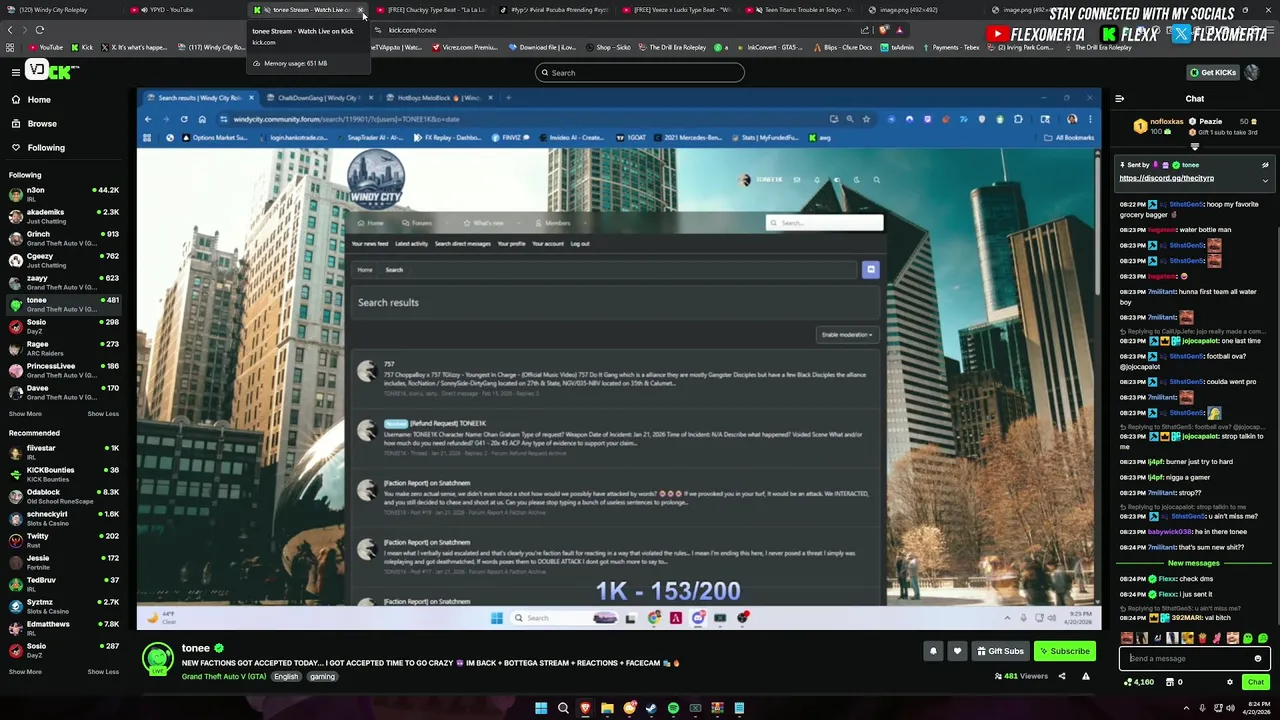Show less recommended channels
Viewport: 1280px width, 720px height.
tap(103, 672)
